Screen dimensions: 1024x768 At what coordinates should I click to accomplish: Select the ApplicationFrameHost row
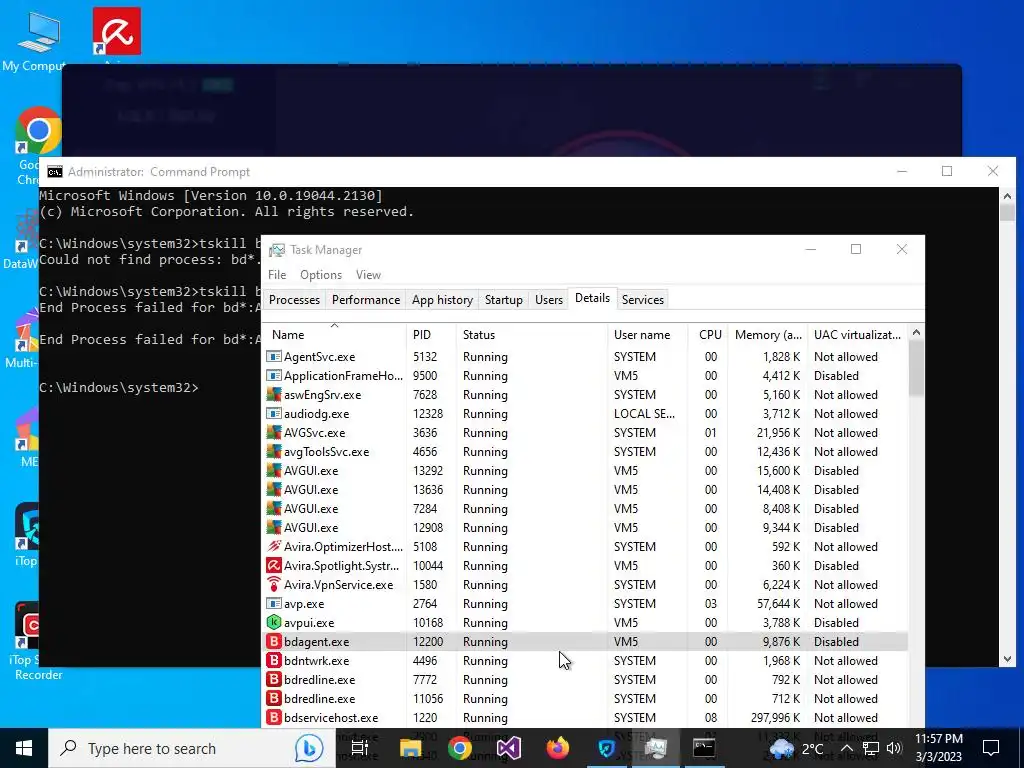tap(585, 376)
